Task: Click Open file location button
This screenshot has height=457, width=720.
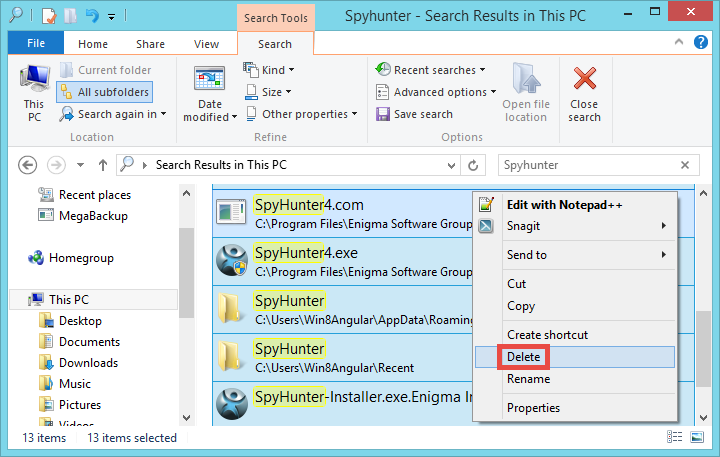Action: pos(526,94)
